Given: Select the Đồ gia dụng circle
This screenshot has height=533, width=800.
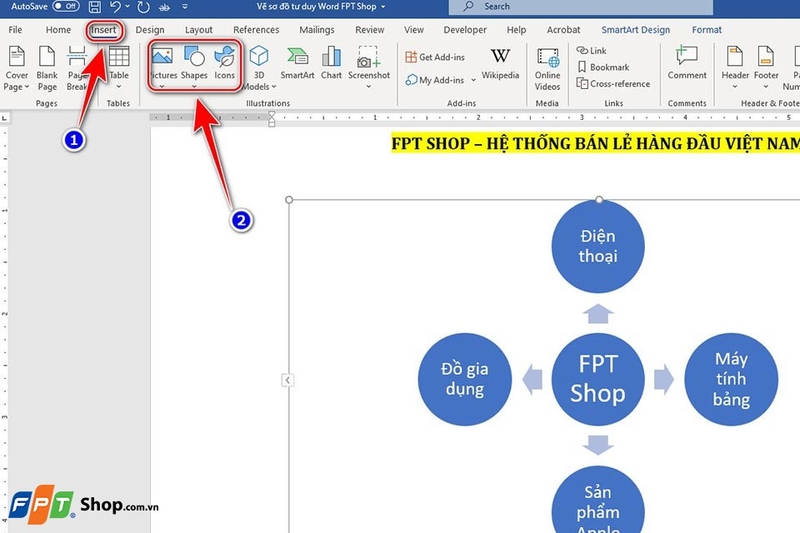Looking at the screenshot, I should point(465,379).
